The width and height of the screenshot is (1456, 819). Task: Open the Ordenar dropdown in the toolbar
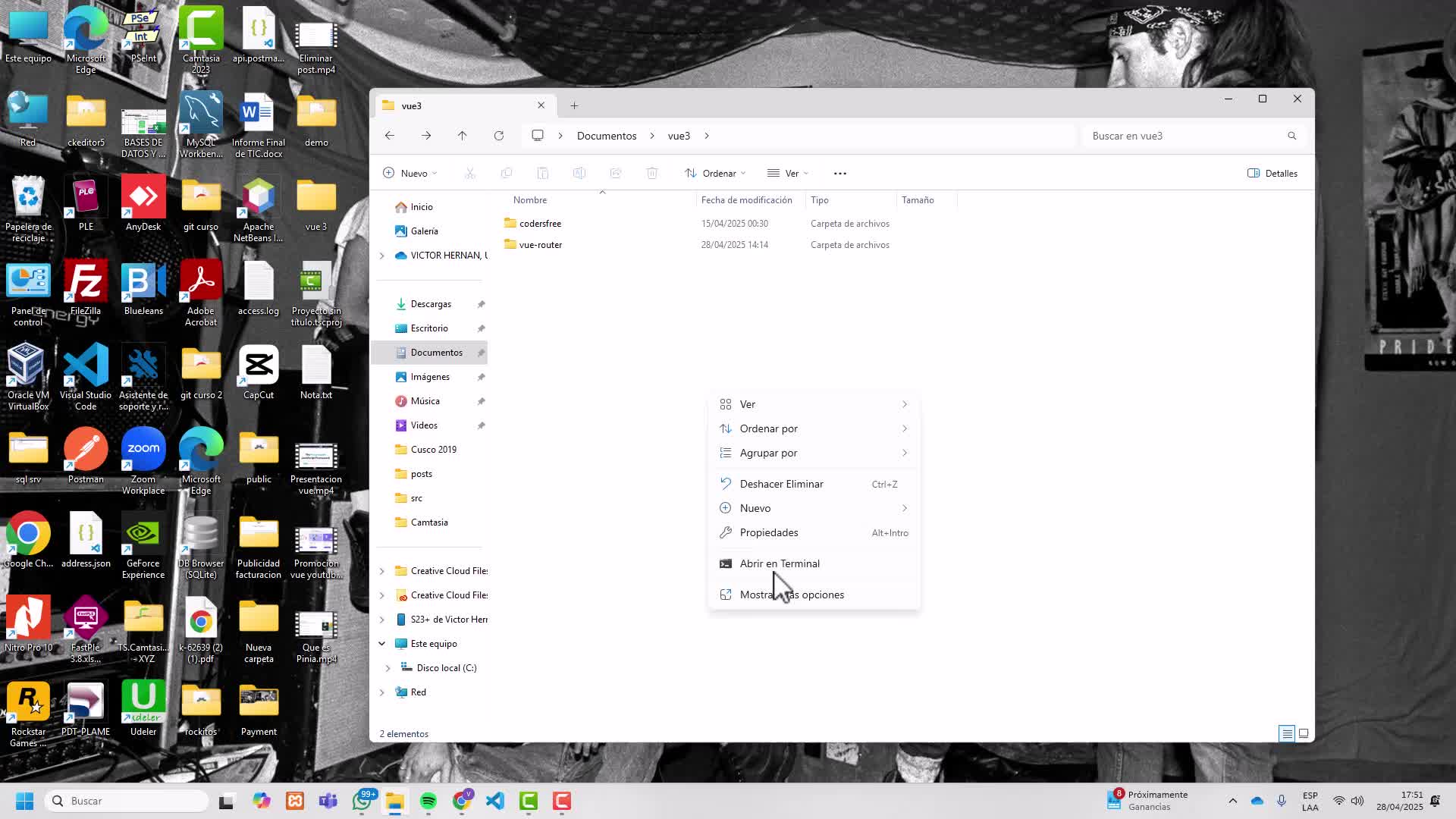tap(715, 174)
